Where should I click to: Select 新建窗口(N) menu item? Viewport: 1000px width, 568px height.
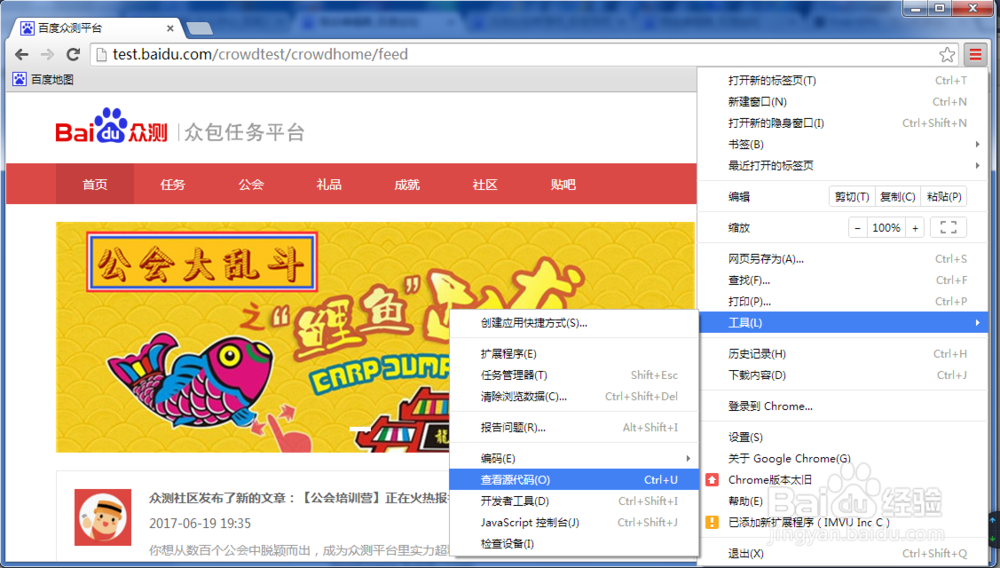(843, 102)
